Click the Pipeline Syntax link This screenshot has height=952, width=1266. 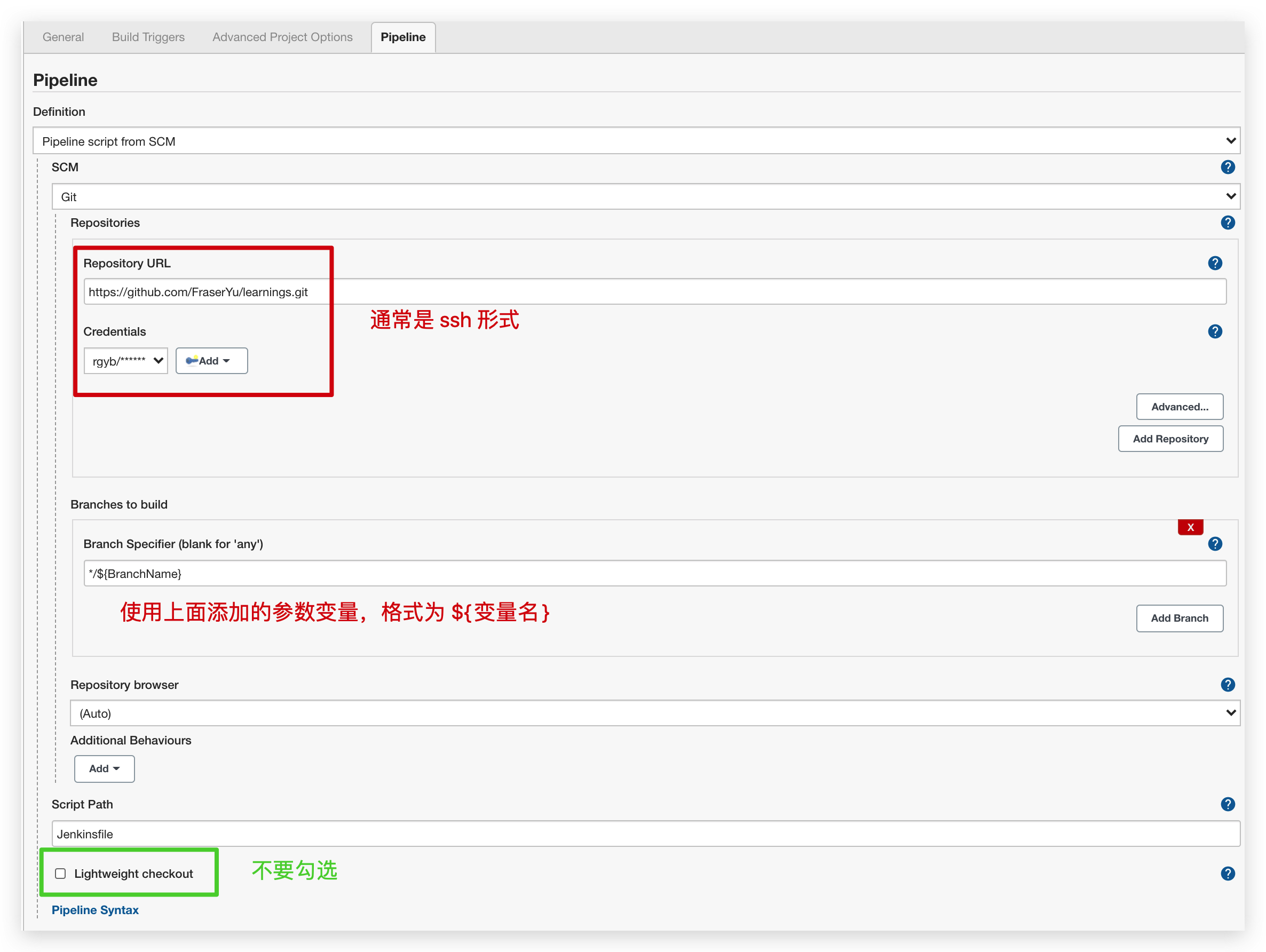(97, 910)
